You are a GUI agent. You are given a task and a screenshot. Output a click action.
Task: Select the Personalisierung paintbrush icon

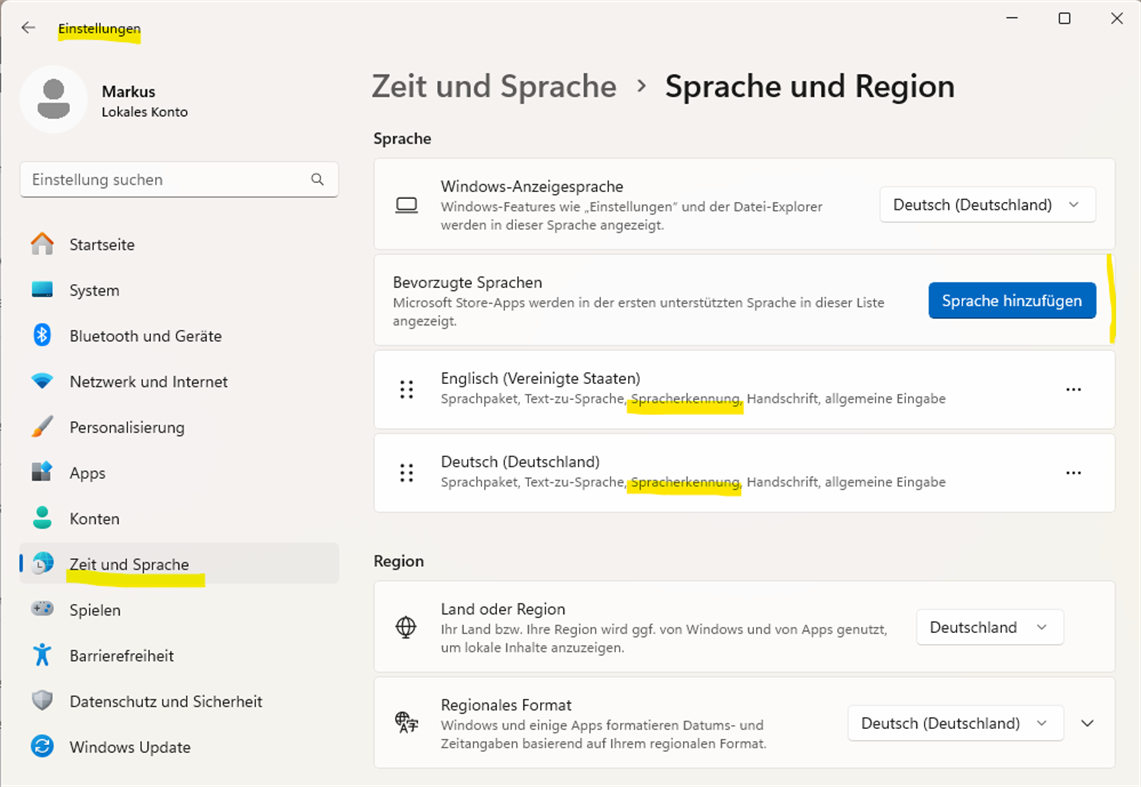pos(42,427)
